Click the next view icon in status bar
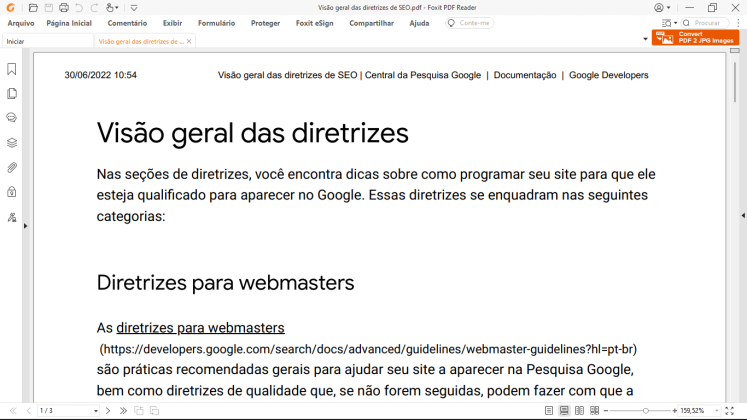The image size is (747, 420). pyautogui.click(x=154, y=410)
